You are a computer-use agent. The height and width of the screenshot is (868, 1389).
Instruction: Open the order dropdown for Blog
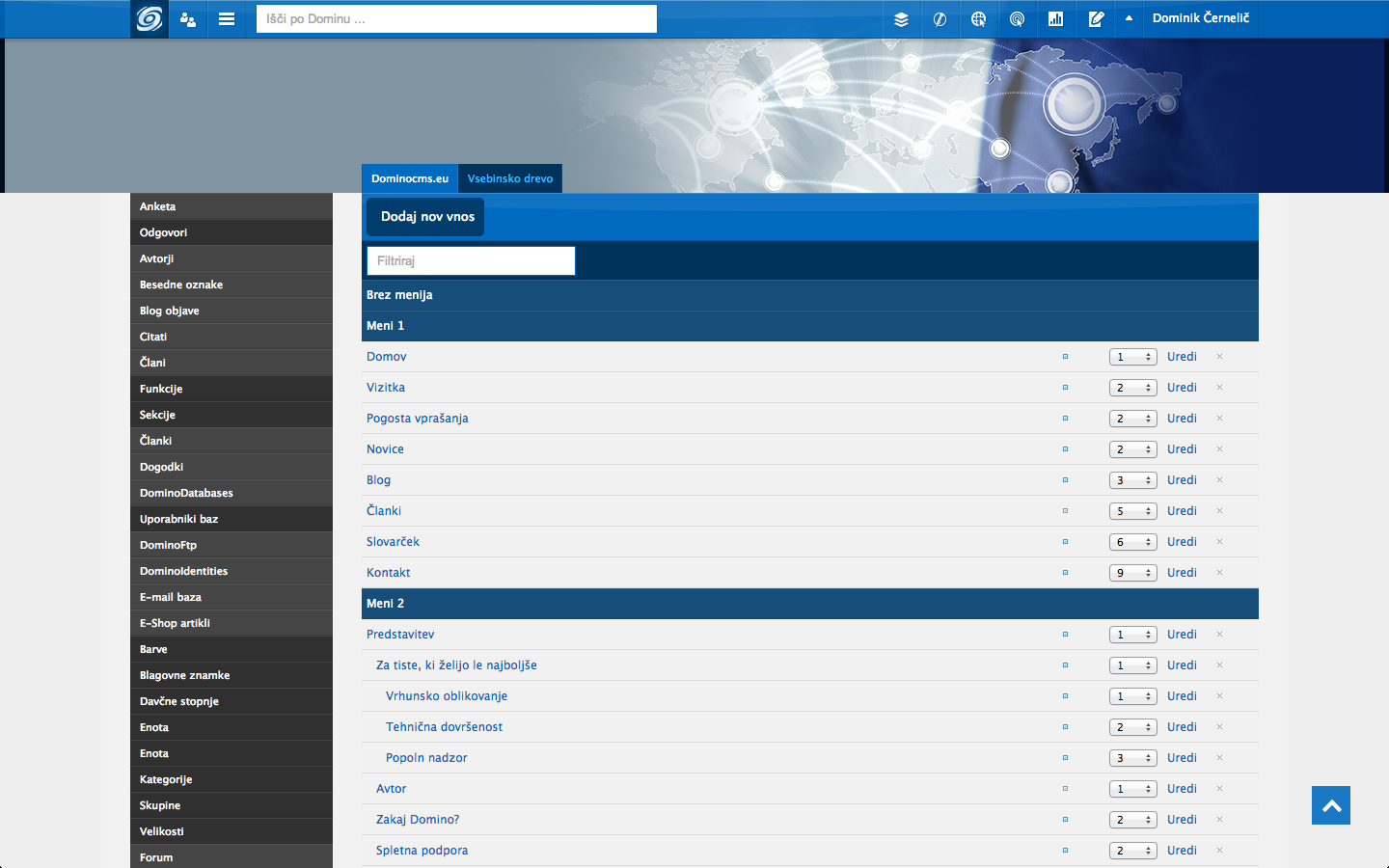pyautogui.click(x=1132, y=480)
